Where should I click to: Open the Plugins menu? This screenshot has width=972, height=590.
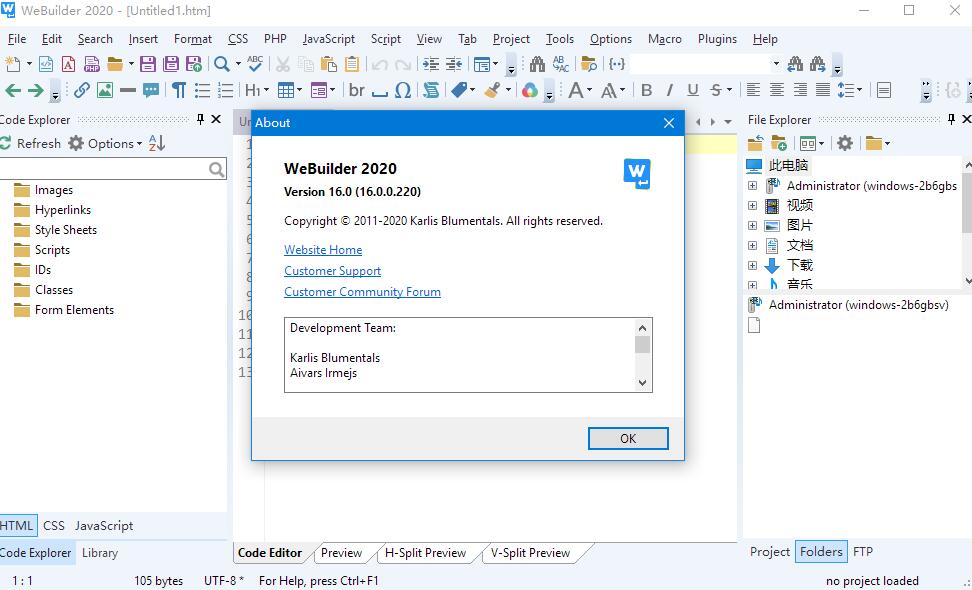pyautogui.click(x=717, y=39)
